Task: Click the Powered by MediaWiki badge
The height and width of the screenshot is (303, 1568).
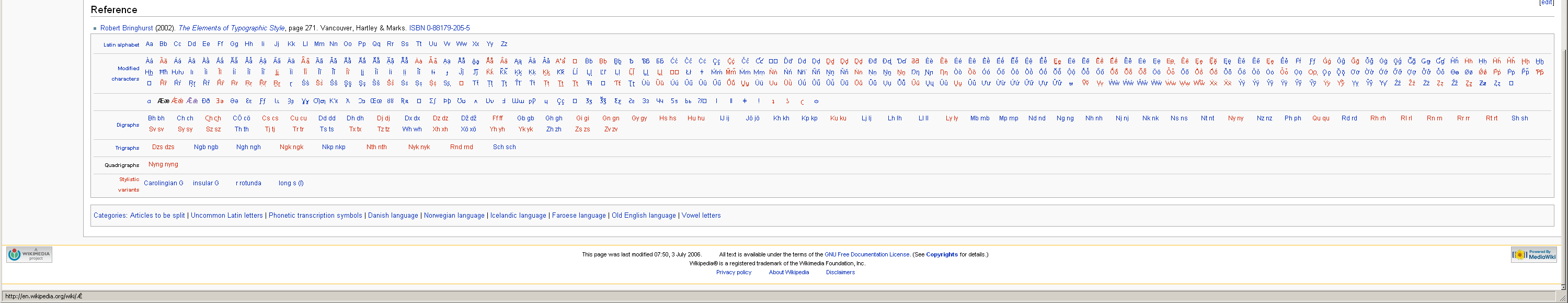Action: (x=1533, y=255)
